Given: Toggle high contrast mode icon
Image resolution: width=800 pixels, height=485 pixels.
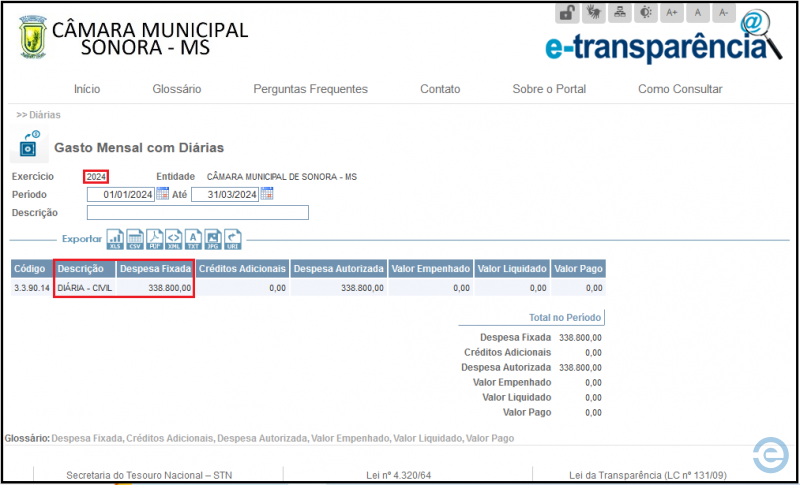Looking at the screenshot, I should pos(646,13).
